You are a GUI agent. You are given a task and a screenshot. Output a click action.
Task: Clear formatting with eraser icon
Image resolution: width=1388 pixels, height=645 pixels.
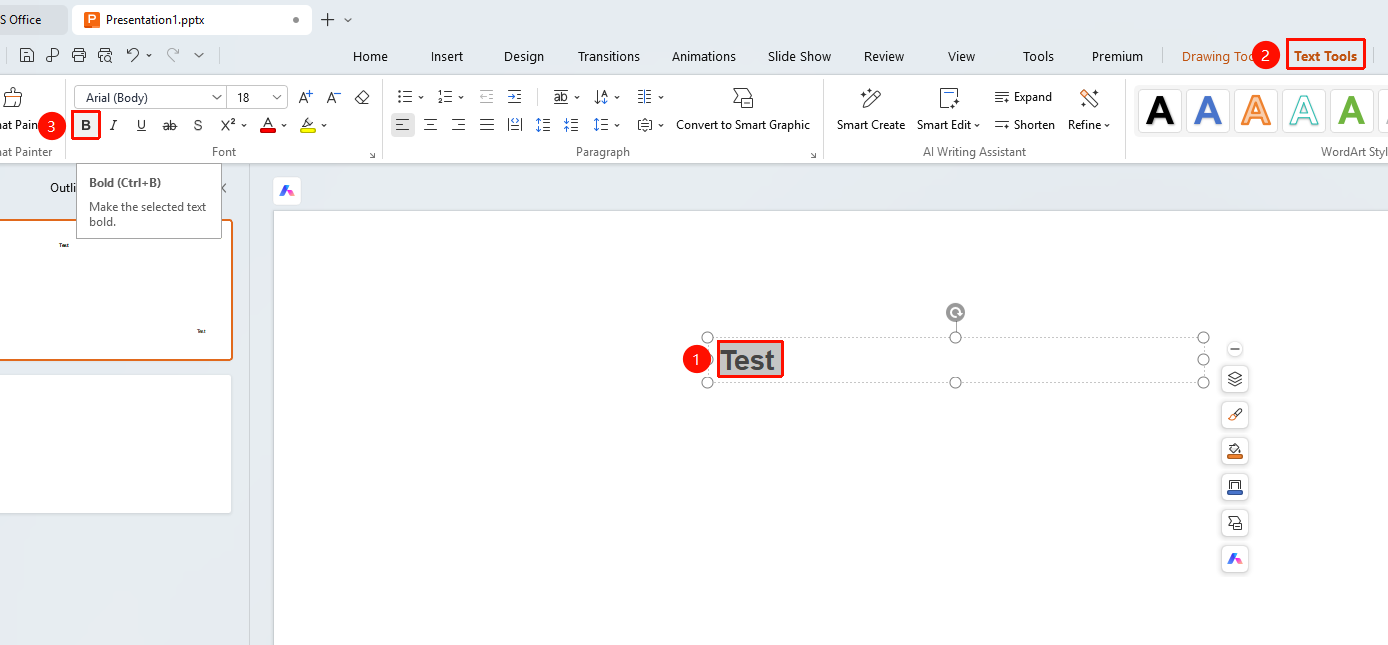point(362,97)
